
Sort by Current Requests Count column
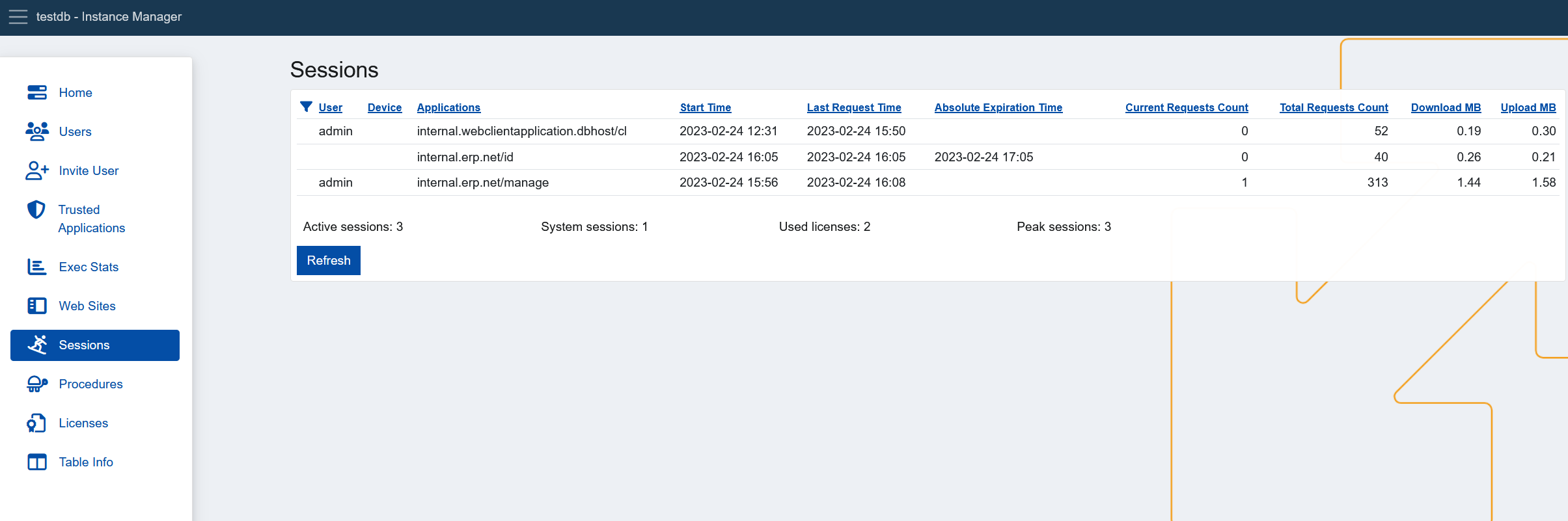[x=1187, y=107]
